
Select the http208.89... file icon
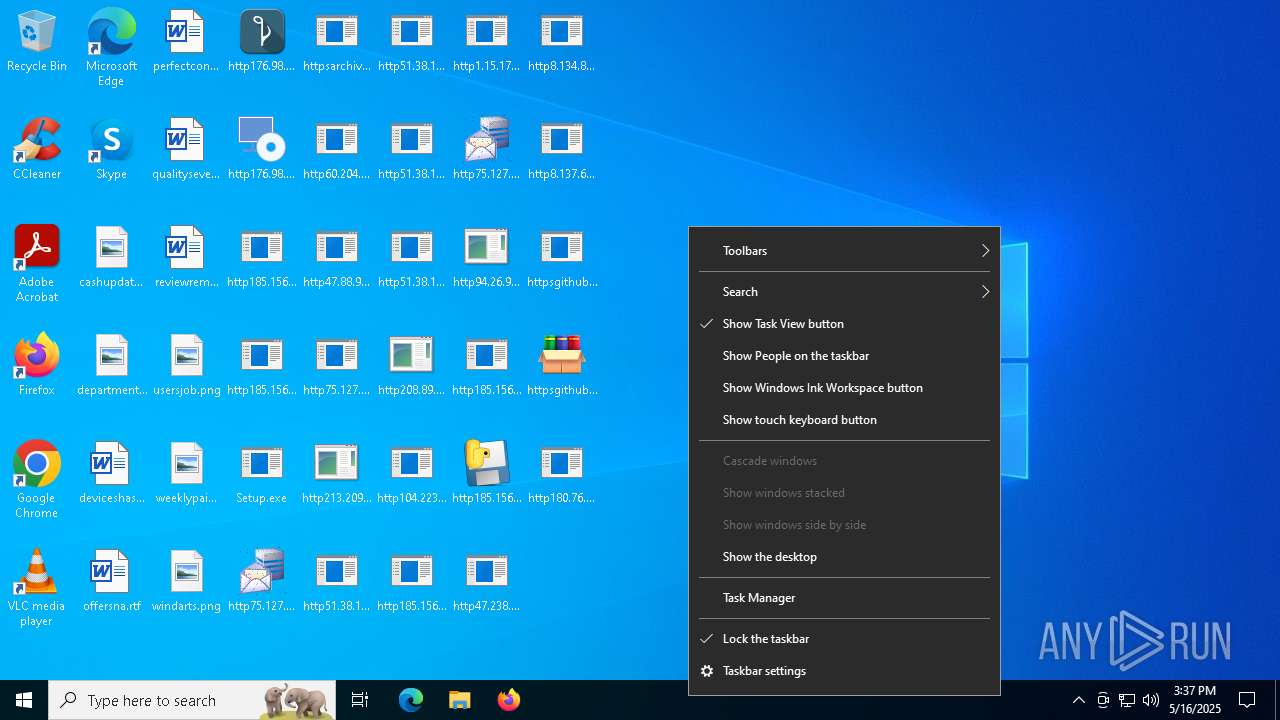pyautogui.click(x=411, y=366)
